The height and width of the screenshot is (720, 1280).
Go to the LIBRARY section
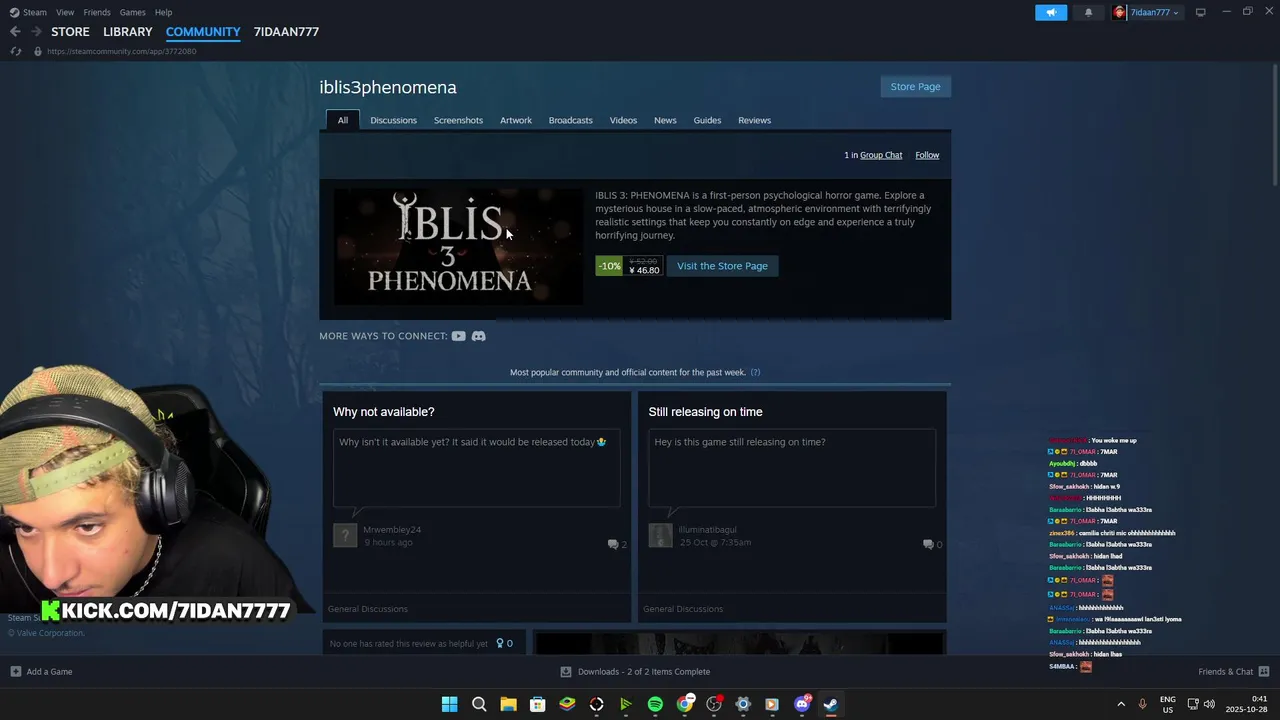(x=128, y=32)
